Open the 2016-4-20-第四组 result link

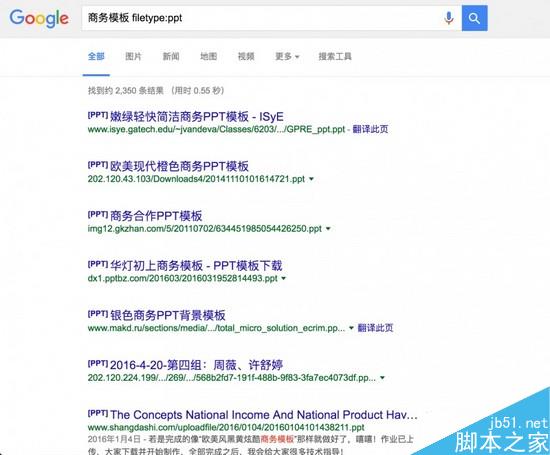click(196, 365)
